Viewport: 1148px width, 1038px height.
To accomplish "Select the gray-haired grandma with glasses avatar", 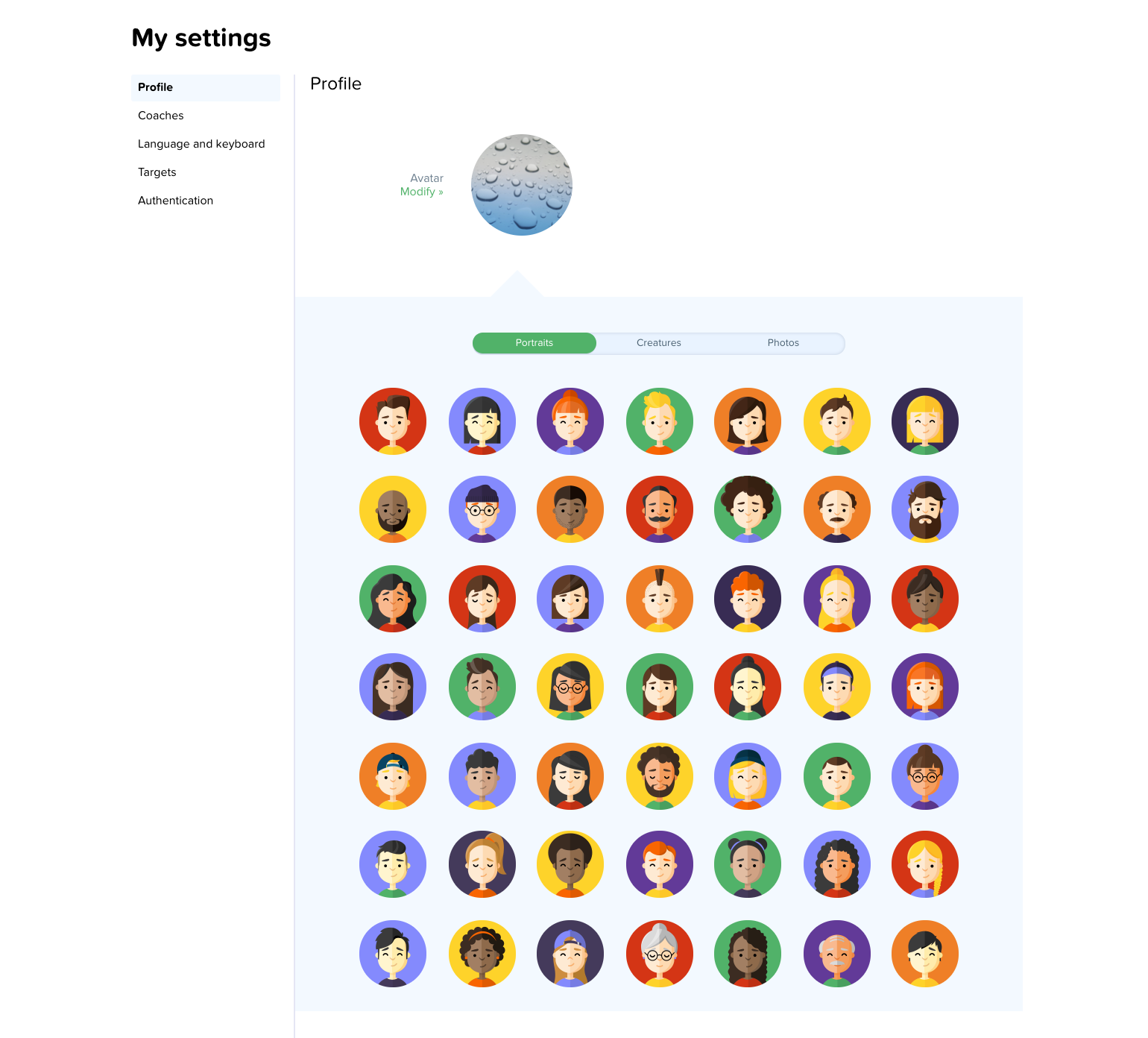I will pyautogui.click(x=660, y=954).
